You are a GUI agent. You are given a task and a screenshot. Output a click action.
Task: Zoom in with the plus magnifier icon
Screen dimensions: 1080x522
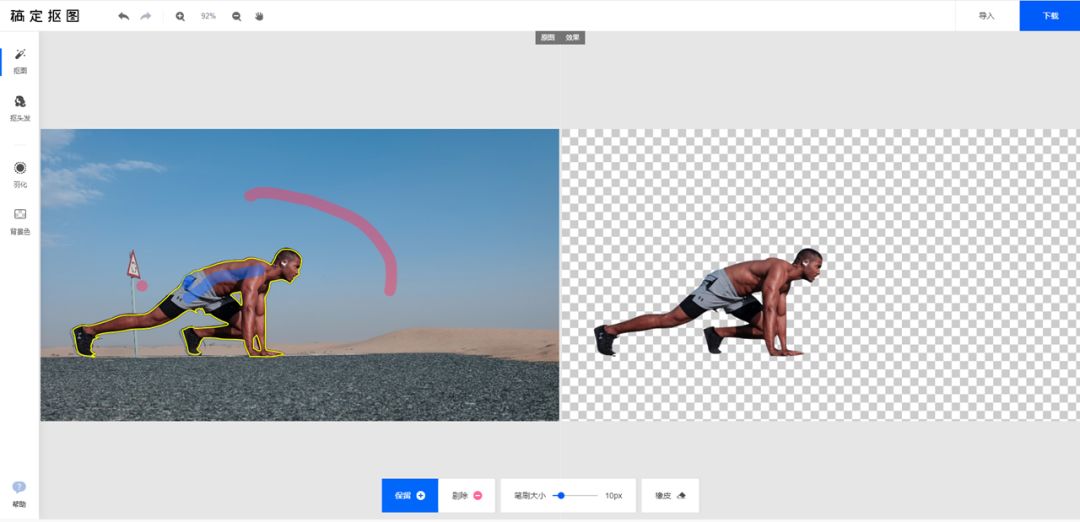pyautogui.click(x=180, y=16)
